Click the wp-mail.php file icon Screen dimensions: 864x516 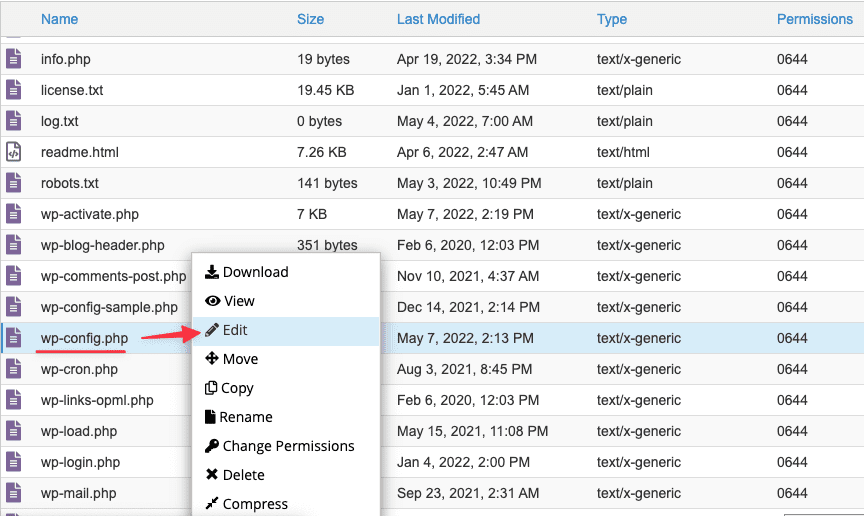[x=13, y=493]
